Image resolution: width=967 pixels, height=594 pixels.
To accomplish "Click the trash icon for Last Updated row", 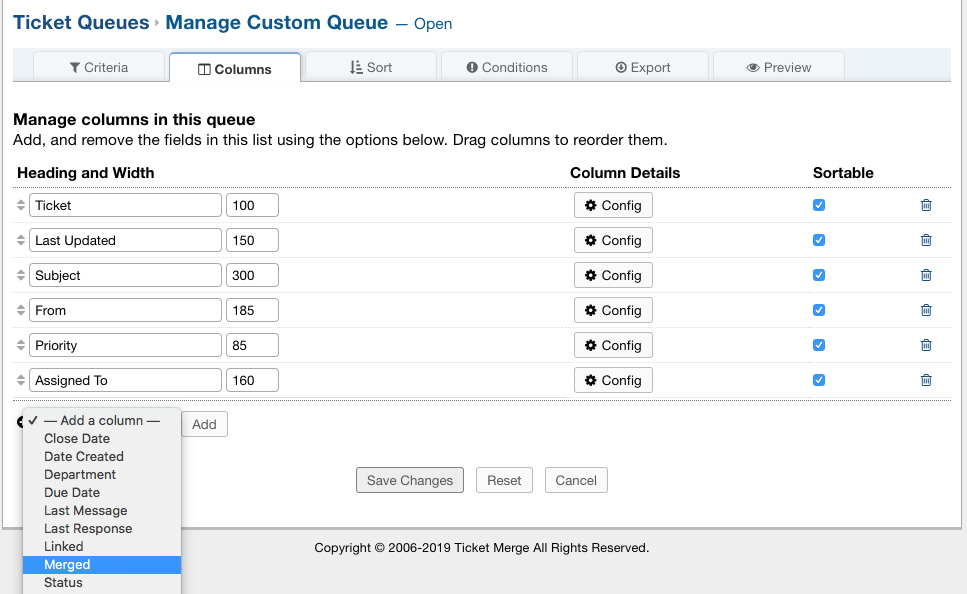I will pos(925,240).
